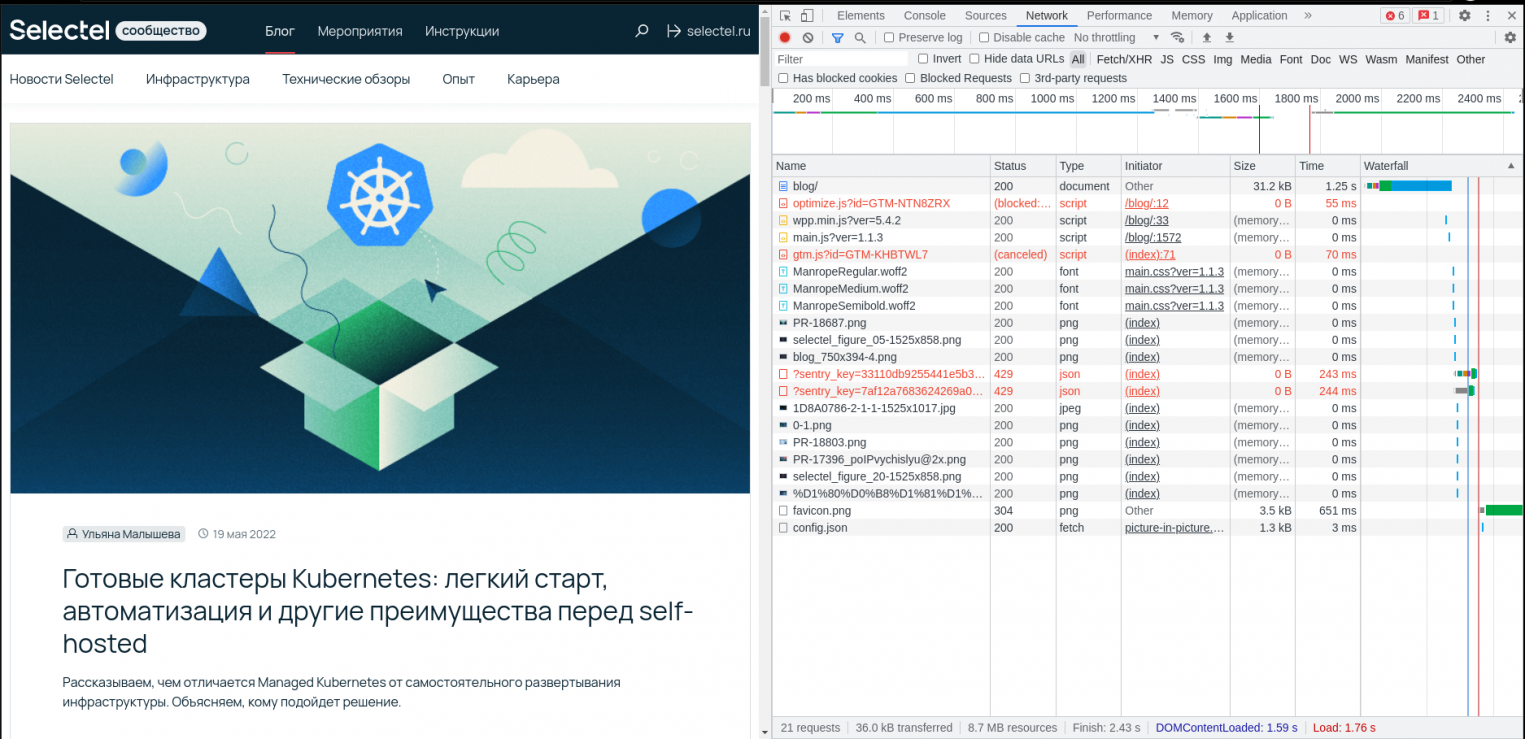Toggle the device toolbar icon

click(x=807, y=15)
